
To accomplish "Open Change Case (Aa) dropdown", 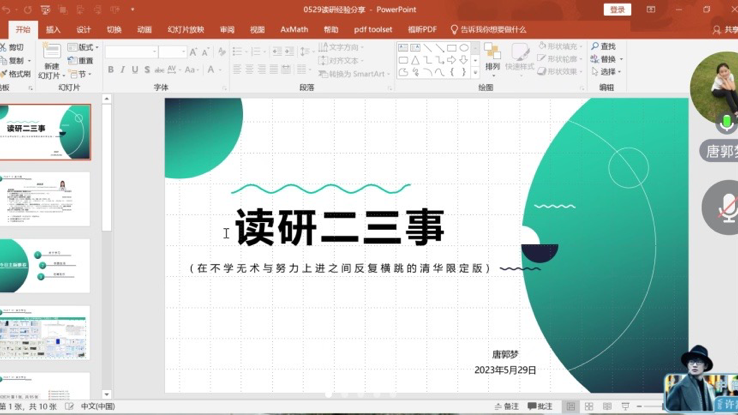I will [x=192, y=70].
